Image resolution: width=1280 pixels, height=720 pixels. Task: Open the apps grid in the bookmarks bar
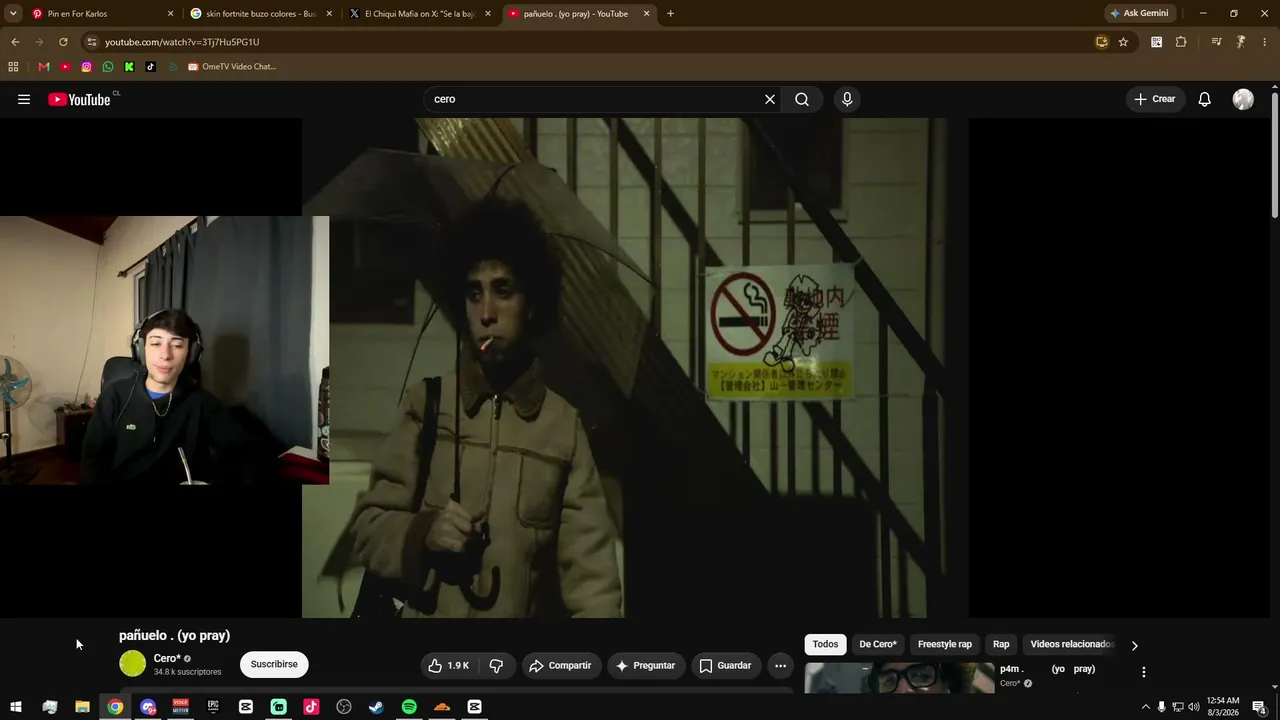coord(13,67)
